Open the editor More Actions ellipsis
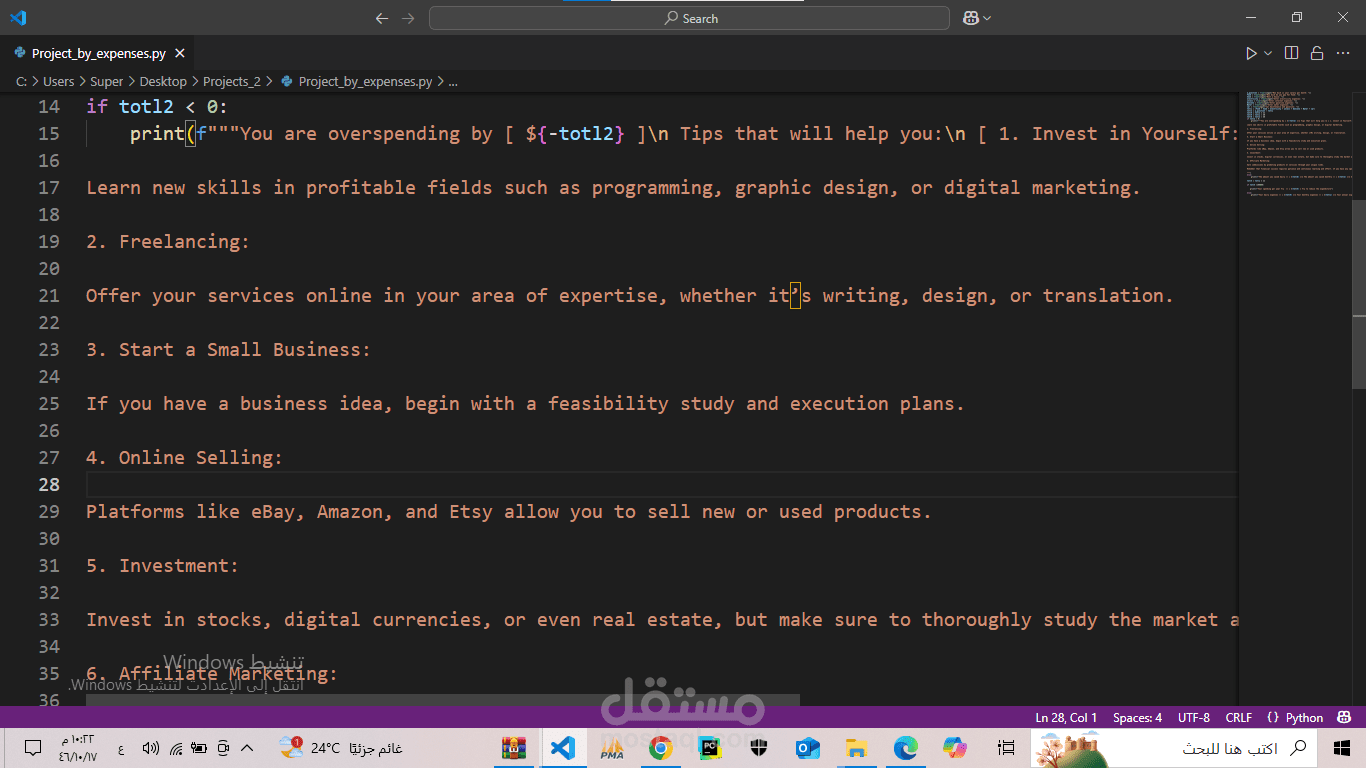The height and width of the screenshot is (768, 1366). [x=1343, y=53]
